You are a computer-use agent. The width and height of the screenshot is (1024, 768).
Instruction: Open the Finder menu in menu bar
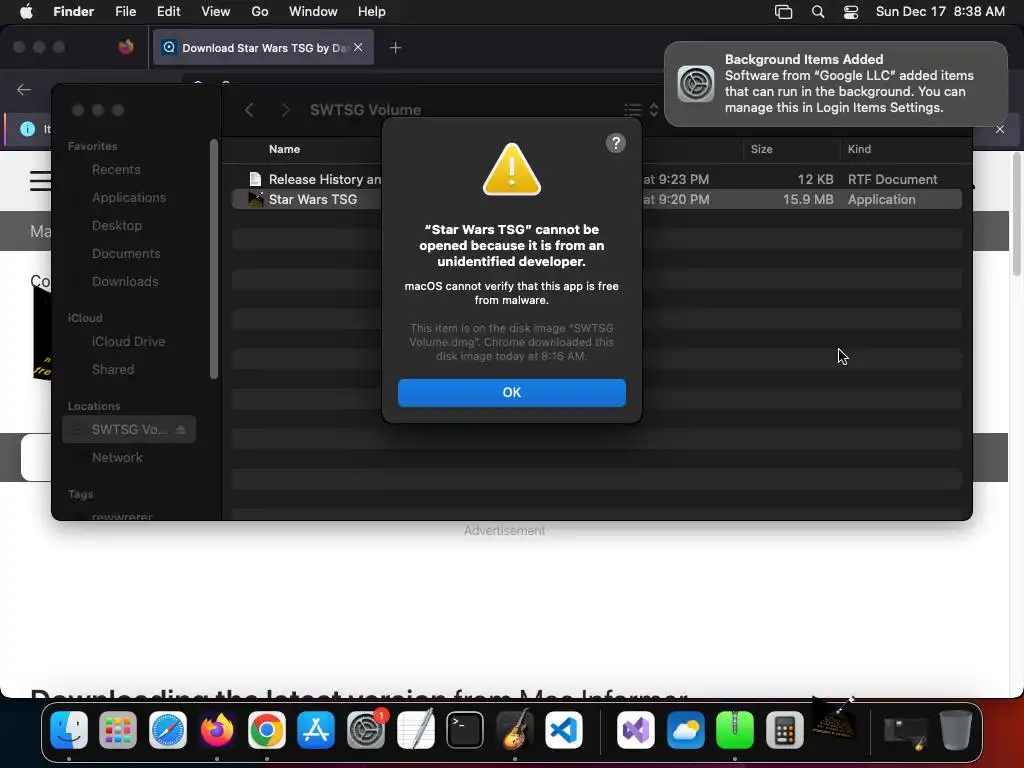73,12
